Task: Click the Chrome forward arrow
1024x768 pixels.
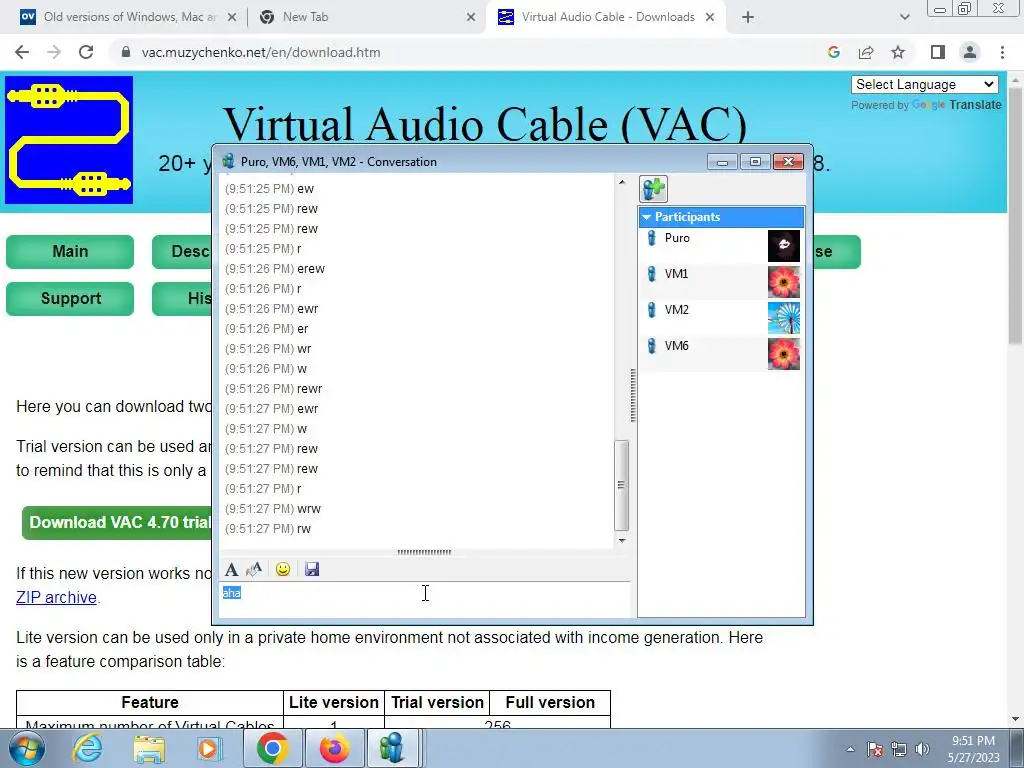Action: (54, 52)
